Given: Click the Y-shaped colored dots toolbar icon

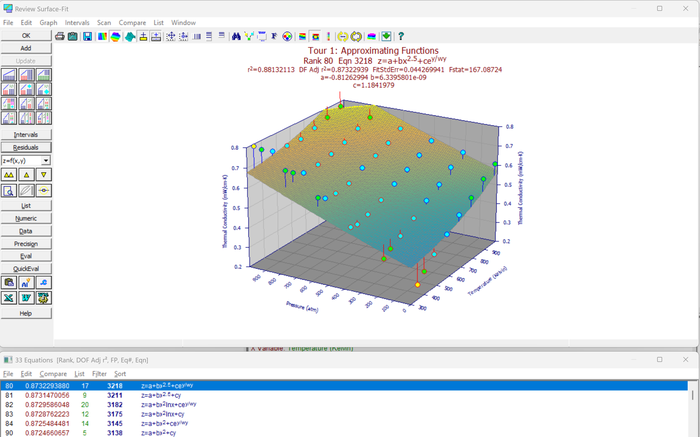Looking at the screenshot, I should pos(249,37).
